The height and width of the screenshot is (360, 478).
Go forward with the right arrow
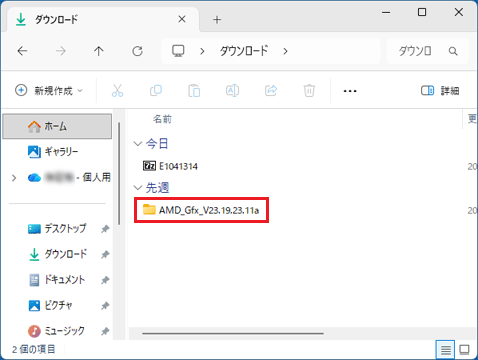pyautogui.click(x=61, y=51)
